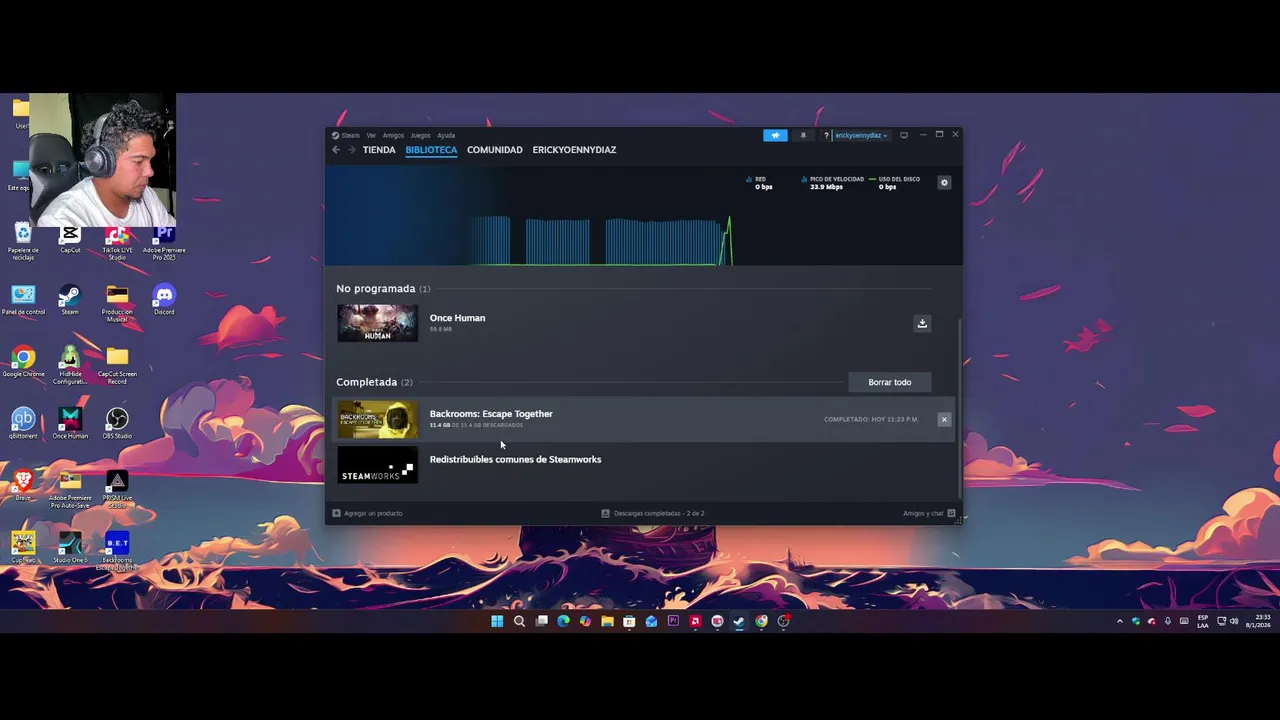1280x720 pixels.
Task: Click the Steam announcements megaphone icon
Action: click(x=775, y=135)
